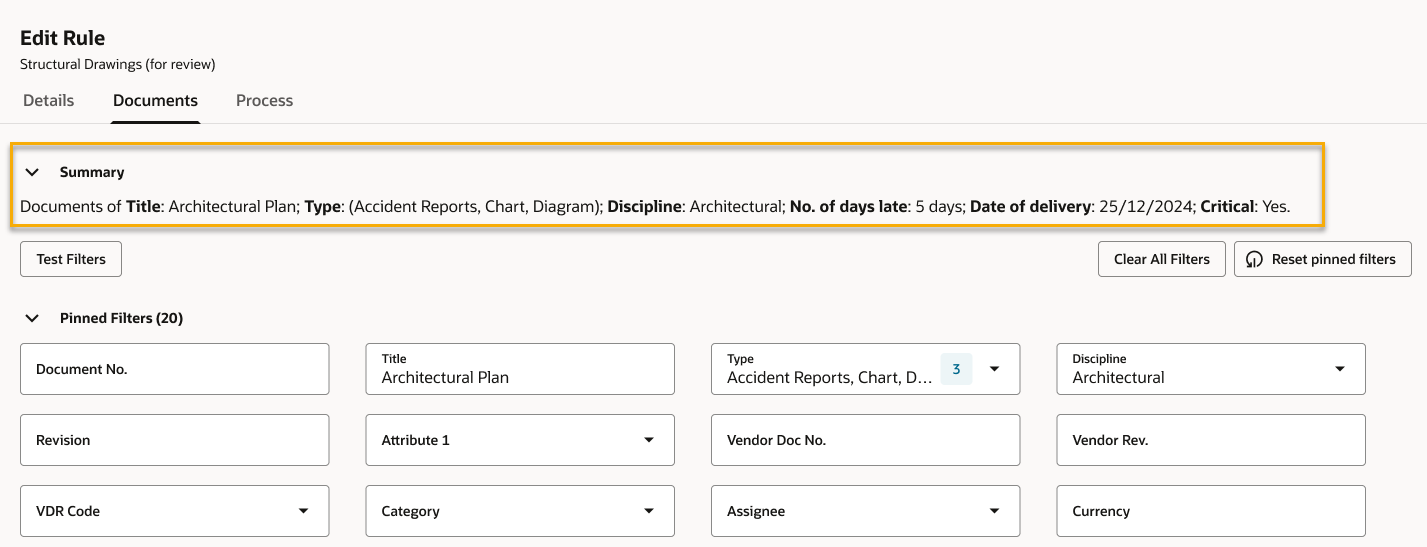Click the Reset pinned filters button
The height and width of the screenshot is (547, 1427).
point(1322,259)
